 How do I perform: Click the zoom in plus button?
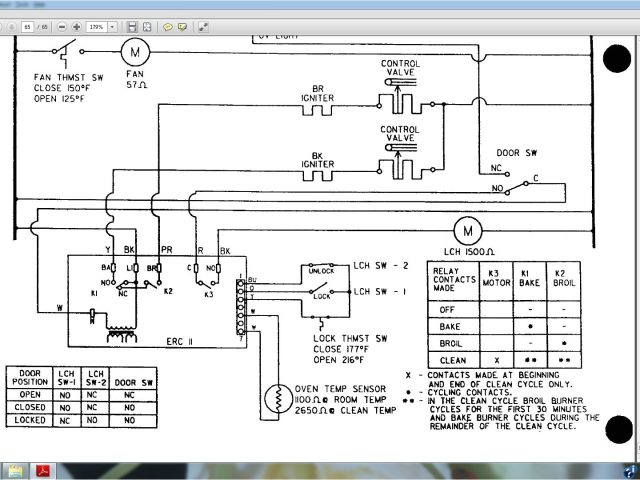click(x=77, y=25)
